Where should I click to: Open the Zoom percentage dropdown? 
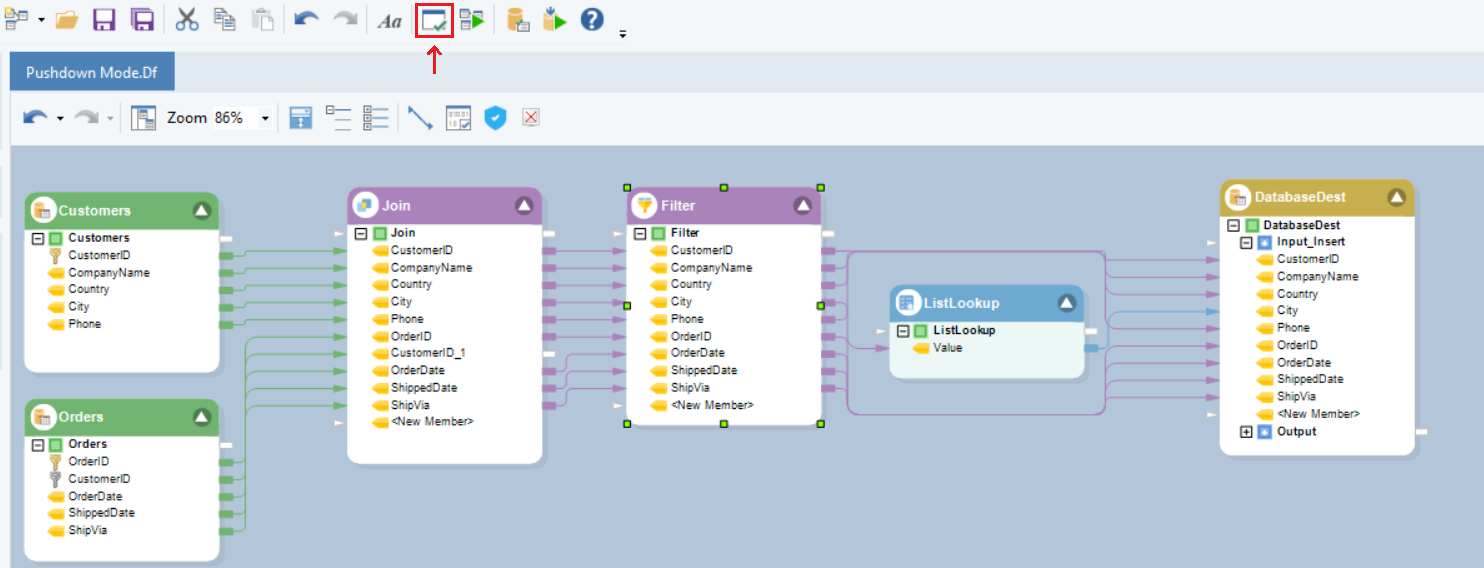click(265, 118)
